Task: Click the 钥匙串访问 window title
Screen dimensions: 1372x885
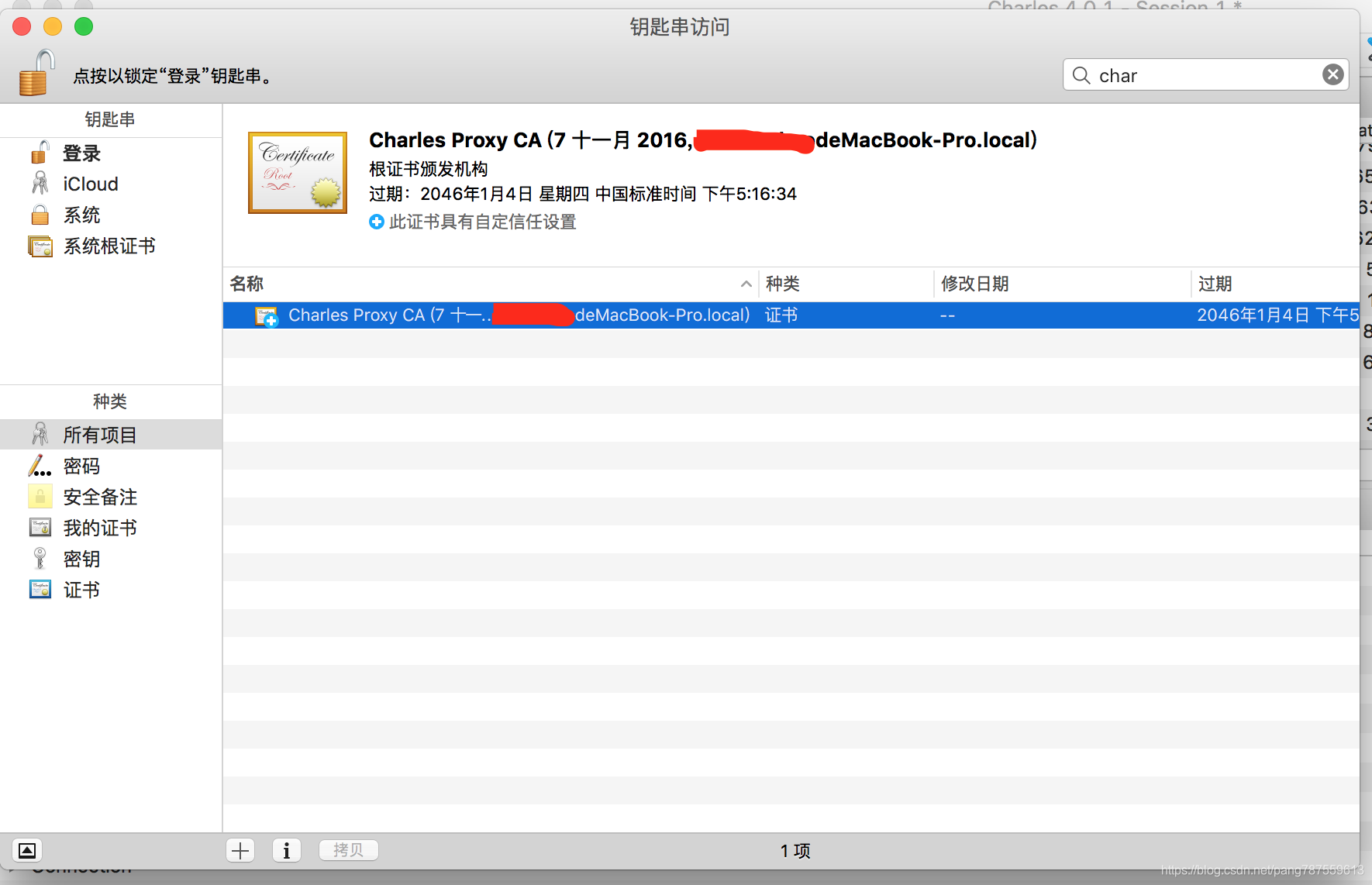Action: tap(680, 27)
